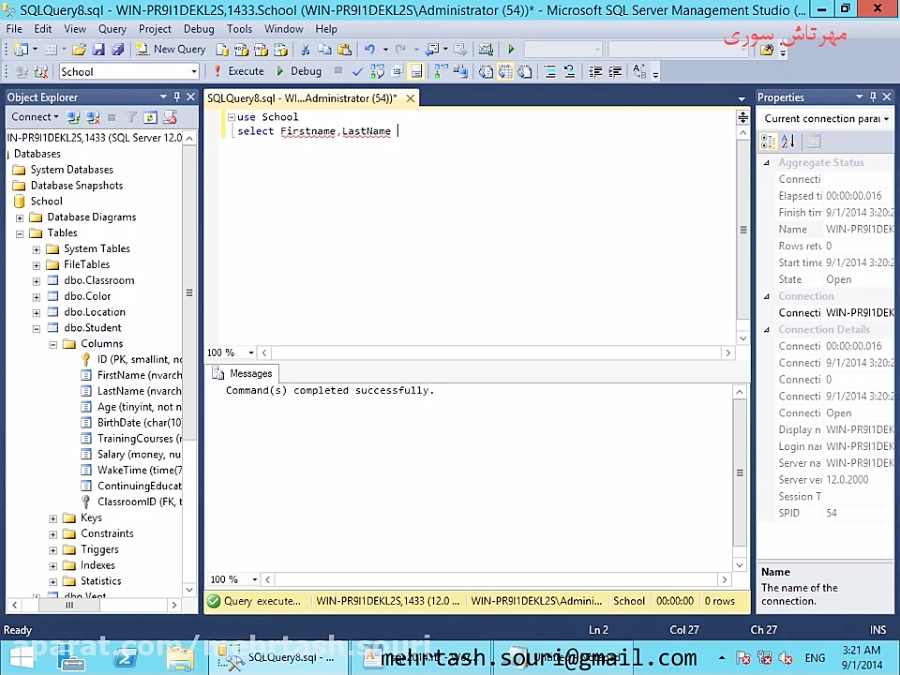Click the Execute button
Image resolution: width=900 pixels, height=675 pixels.
(x=239, y=71)
